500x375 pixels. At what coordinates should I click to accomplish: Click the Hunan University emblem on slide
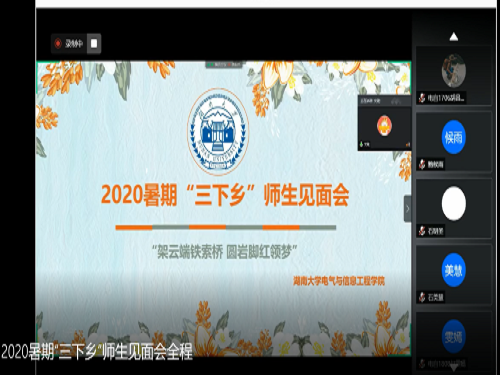[218, 132]
